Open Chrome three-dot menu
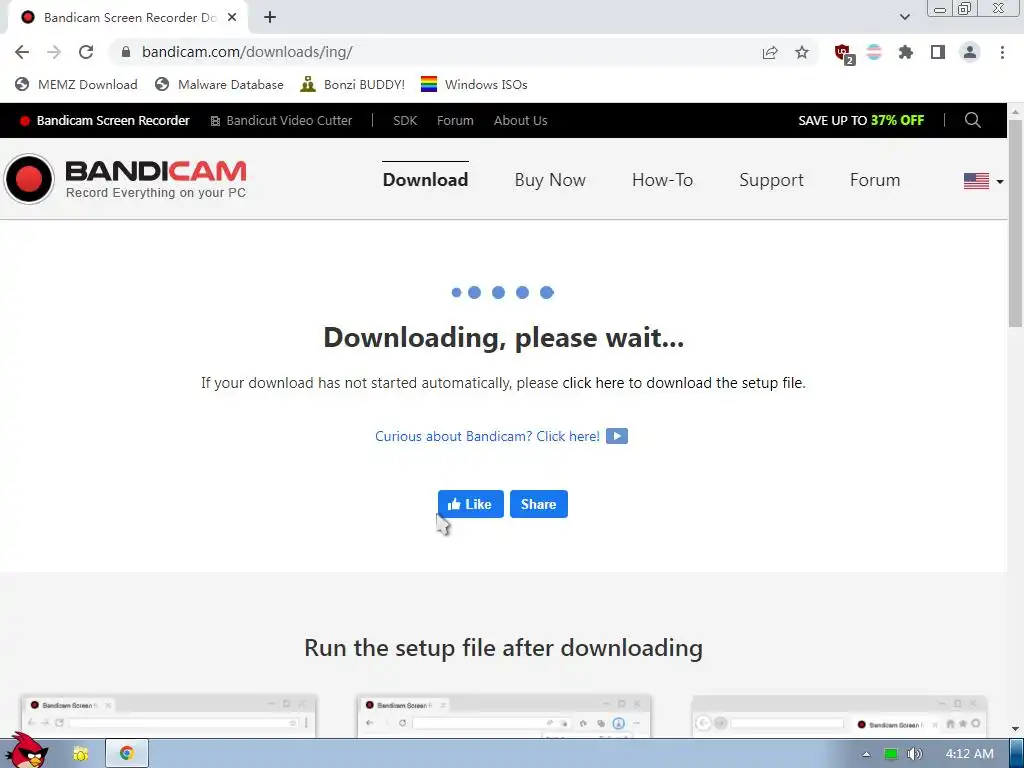This screenshot has width=1024, height=768. pyautogui.click(x=1002, y=52)
